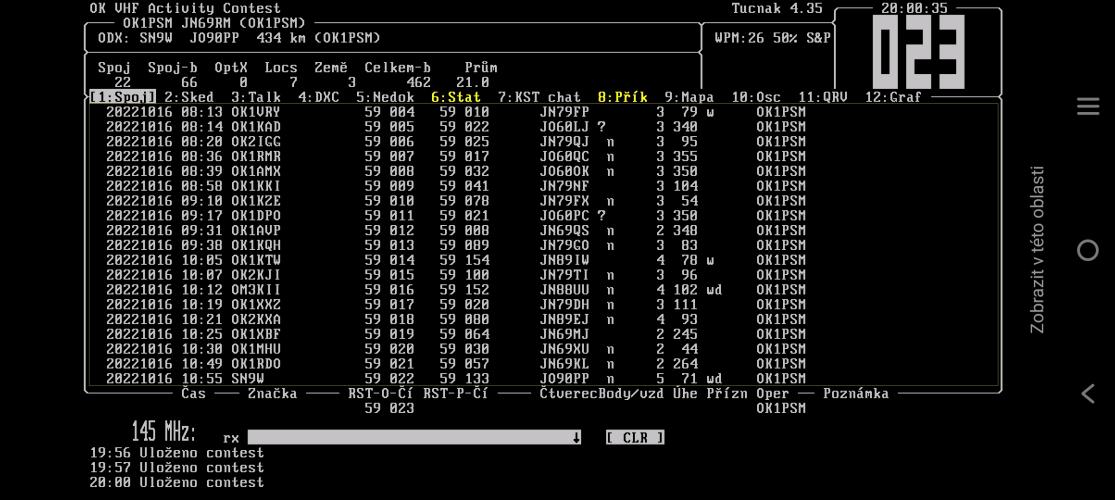This screenshot has height=500, width=1115.
Task: Select the 4:DXC tab
Action: 319,98
